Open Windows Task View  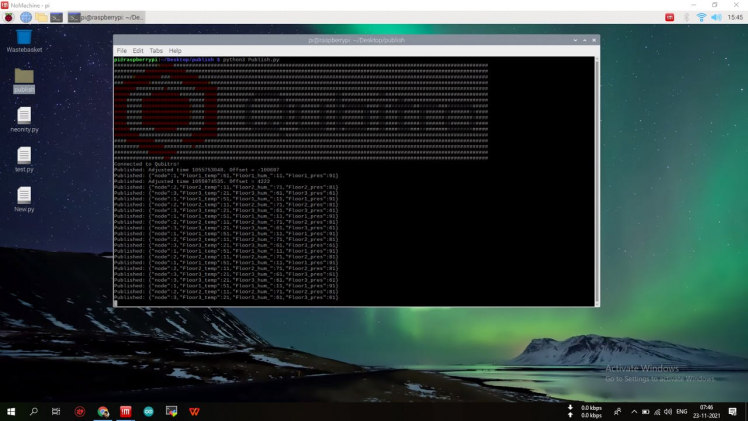click(56, 411)
